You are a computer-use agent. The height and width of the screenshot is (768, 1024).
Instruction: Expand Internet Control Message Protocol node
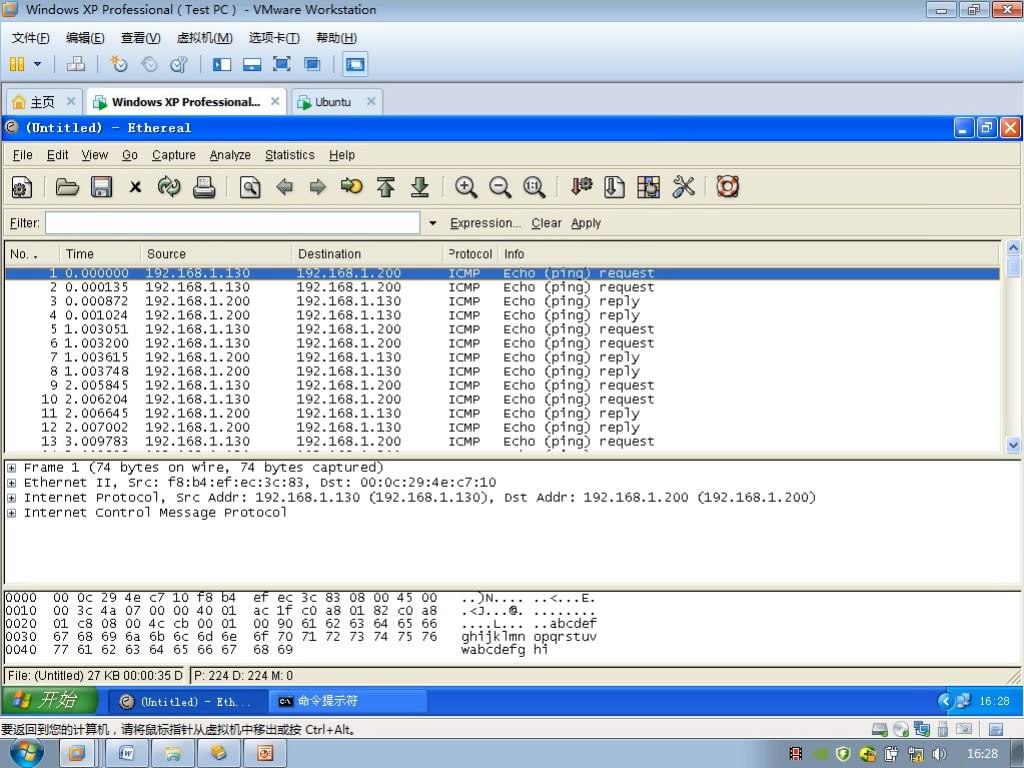pos(11,513)
